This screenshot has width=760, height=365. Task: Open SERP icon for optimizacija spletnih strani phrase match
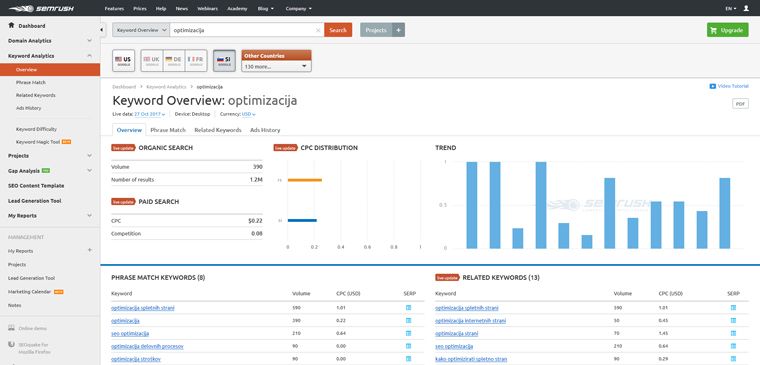click(x=408, y=308)
